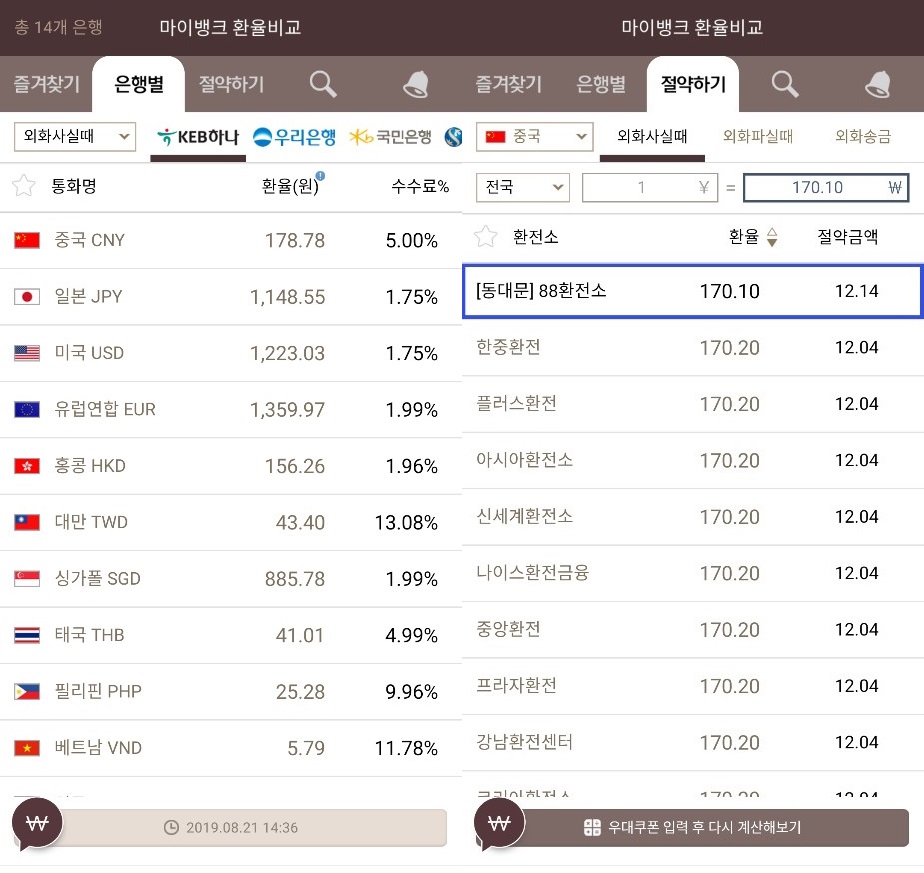This screenshot has width=924, height=873.
Task: Open notifications via the bell icon
Action: click(x=416, y=86)
